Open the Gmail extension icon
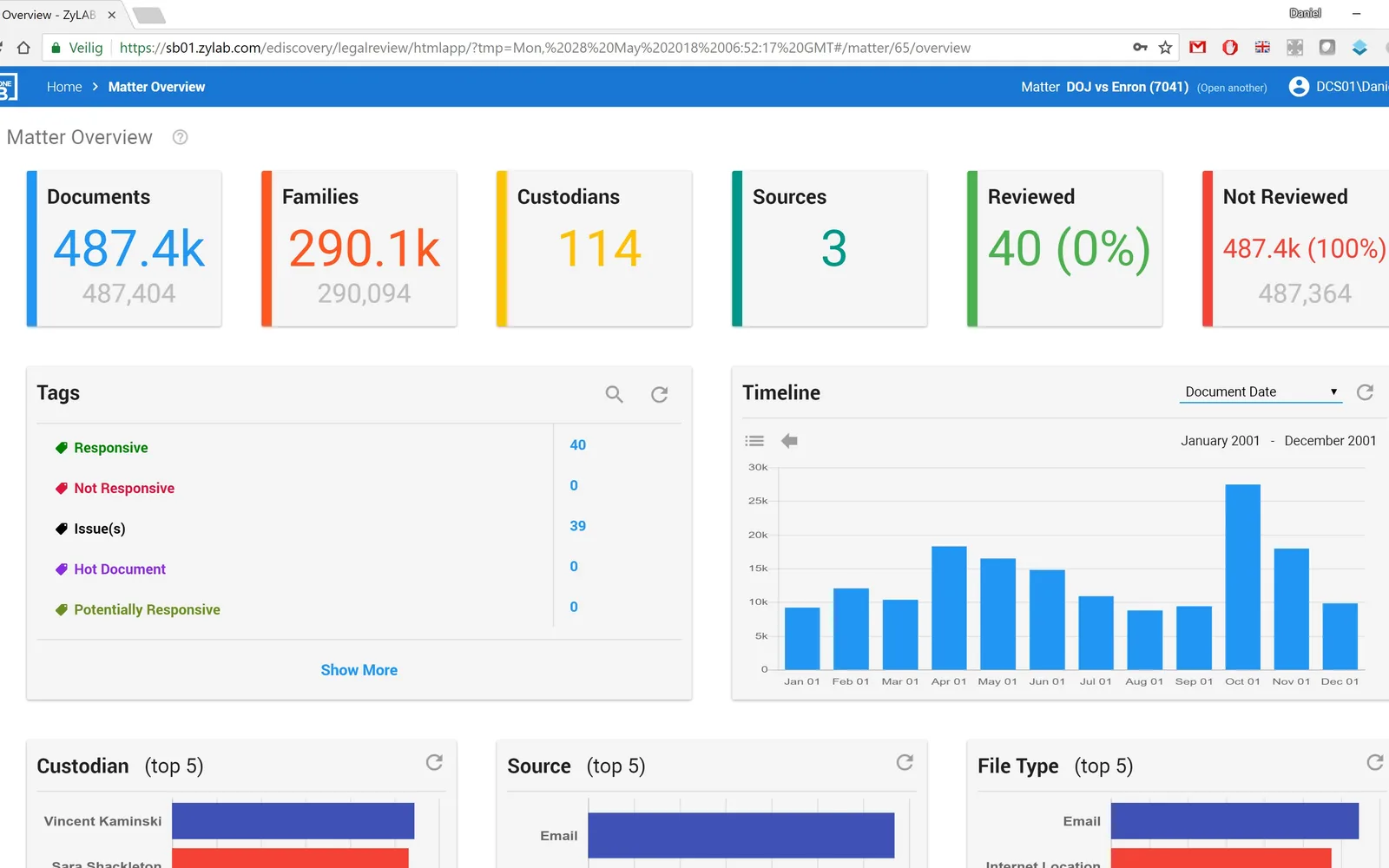 click(x=1198, y=48)
